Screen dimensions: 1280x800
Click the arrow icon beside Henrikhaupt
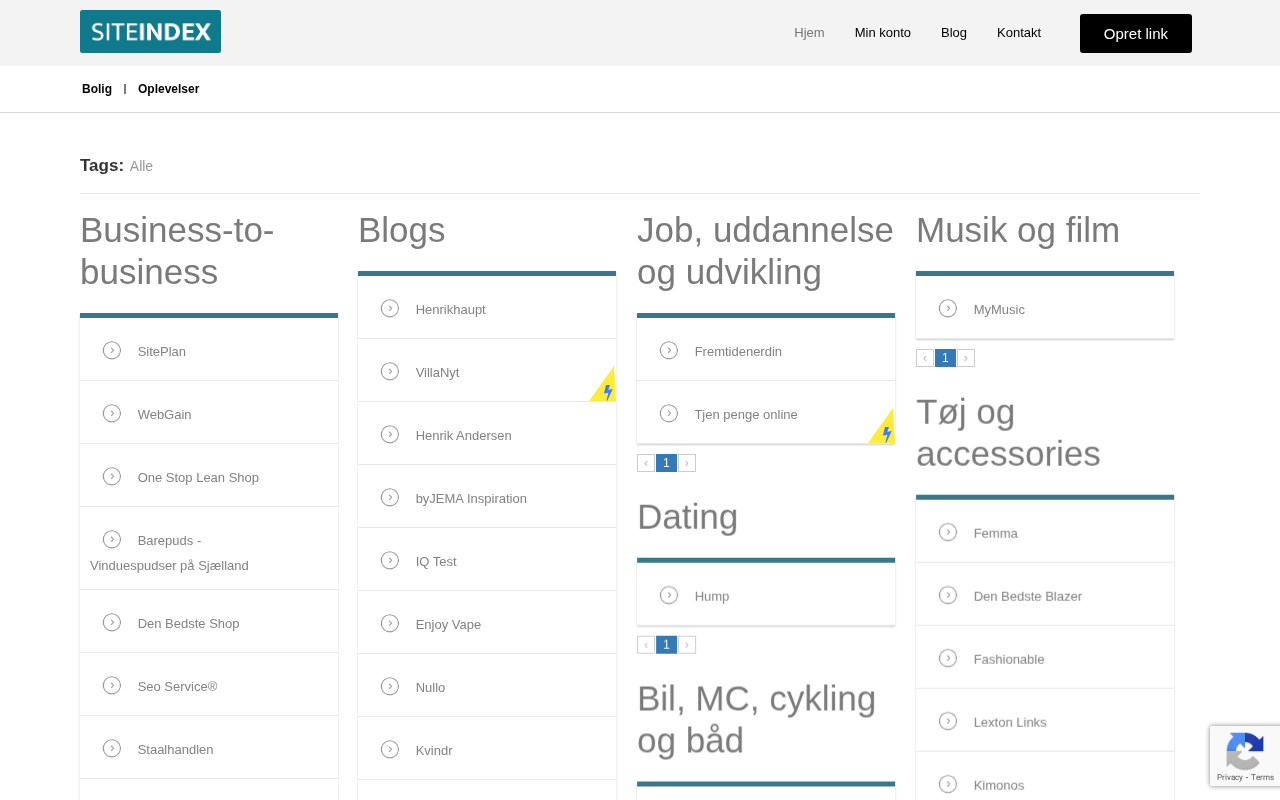pyautogui.click(x=390, y=308)
